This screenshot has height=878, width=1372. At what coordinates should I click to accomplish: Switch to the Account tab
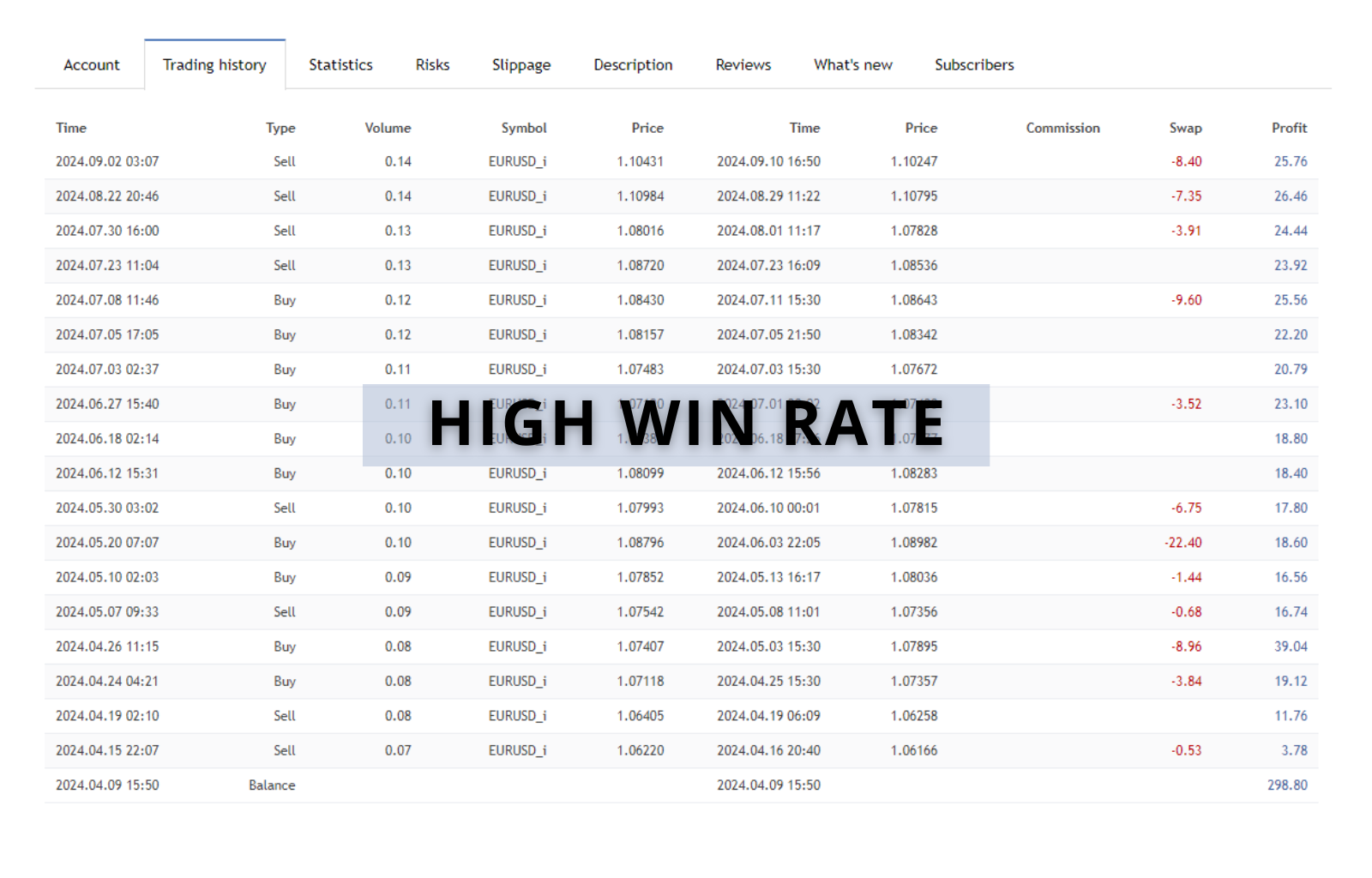click(91, 64)
